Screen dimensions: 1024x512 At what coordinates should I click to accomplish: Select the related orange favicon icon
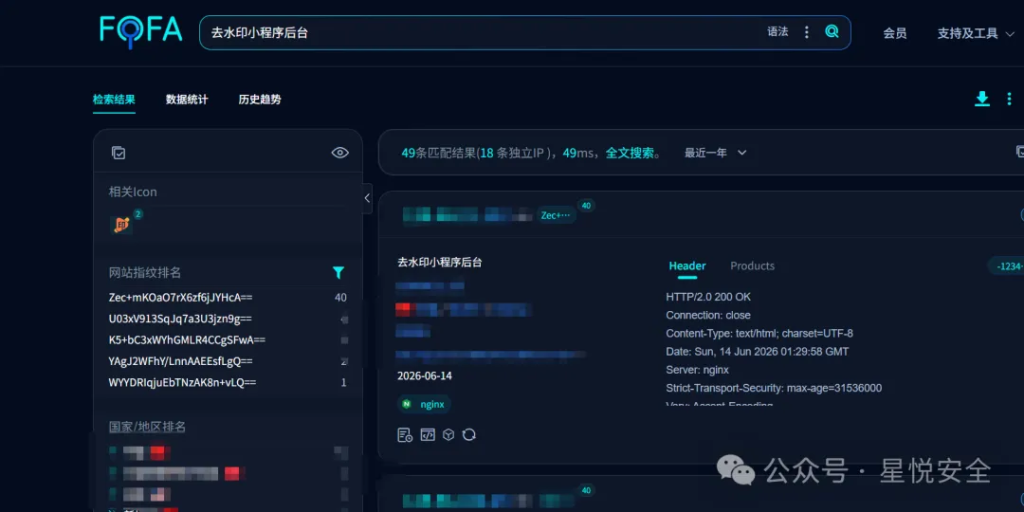coord(121,225)
